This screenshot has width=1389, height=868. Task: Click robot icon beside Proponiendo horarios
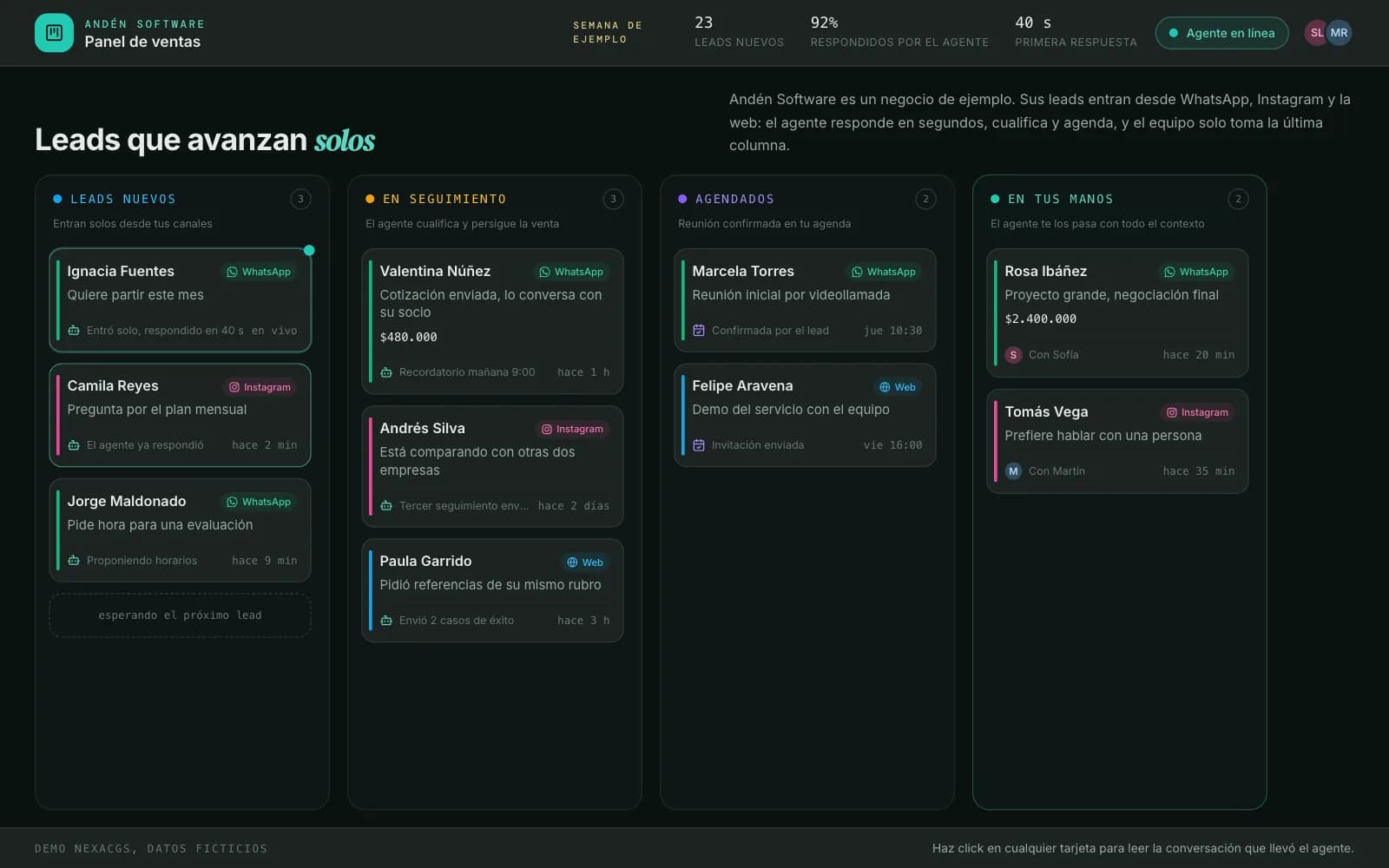pos(74,561)
